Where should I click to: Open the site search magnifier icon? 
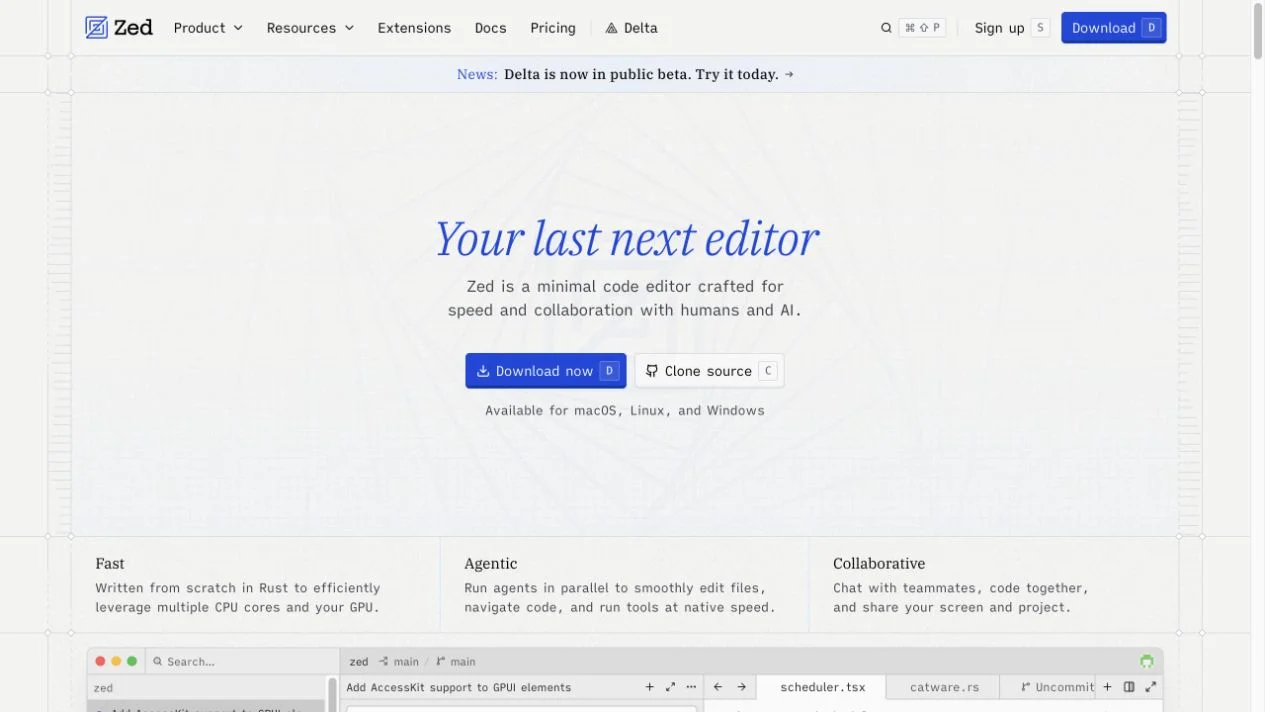coord(886,28)
